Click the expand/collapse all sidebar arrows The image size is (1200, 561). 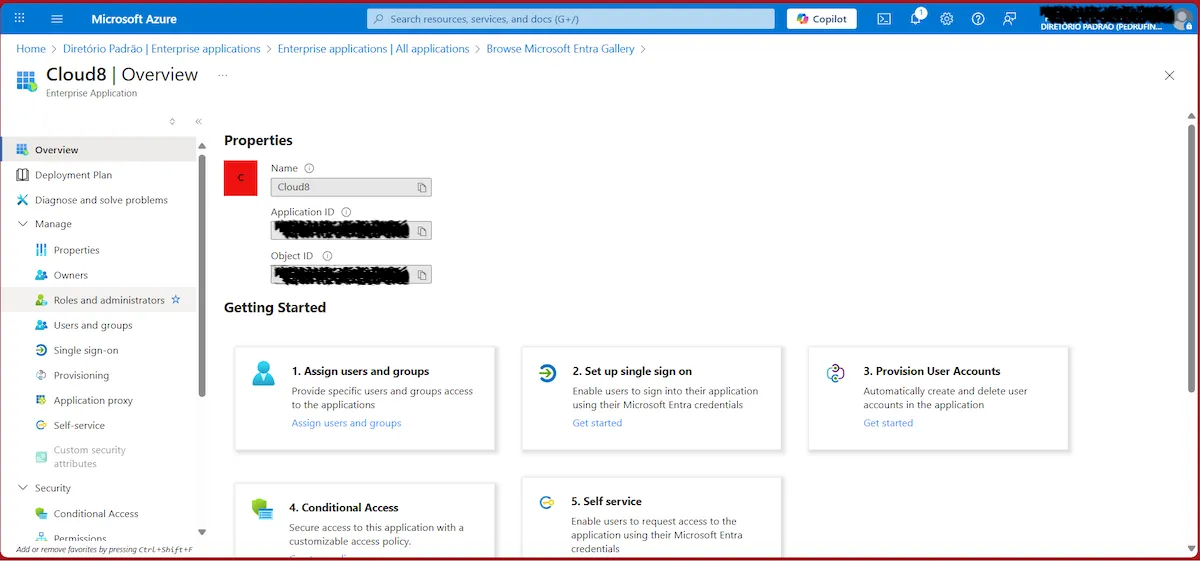[x=172, y=121]
